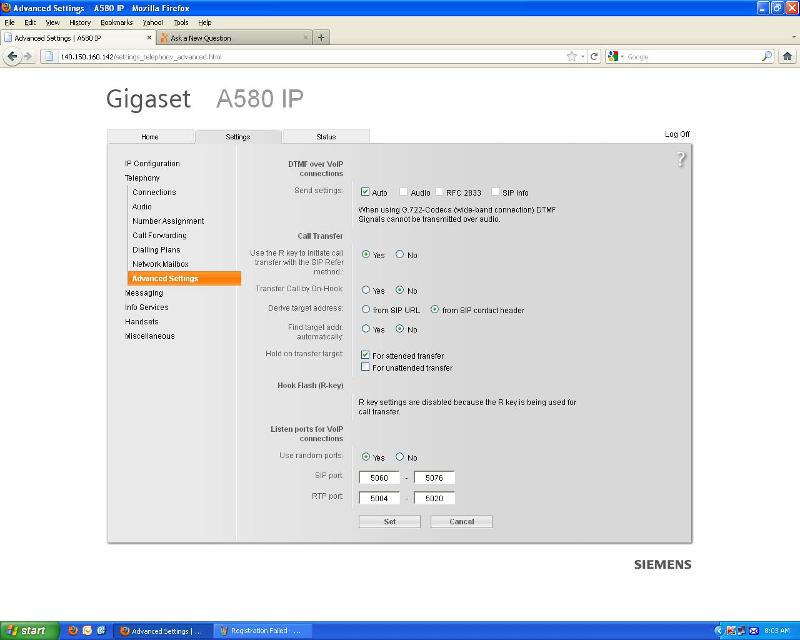Reload the page with the refresh icon
This screenshot has height=640, width=800.
pyautogui.click(x=594, y=57)
